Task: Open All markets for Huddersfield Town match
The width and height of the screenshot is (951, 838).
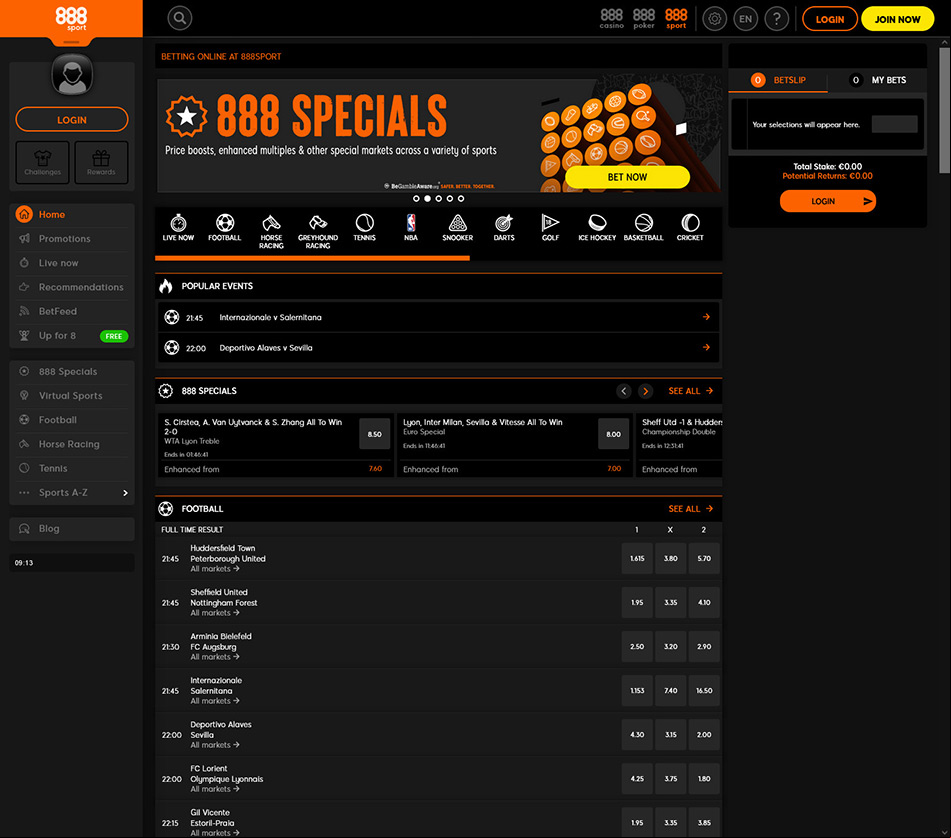Action: (x=215, y=569)
